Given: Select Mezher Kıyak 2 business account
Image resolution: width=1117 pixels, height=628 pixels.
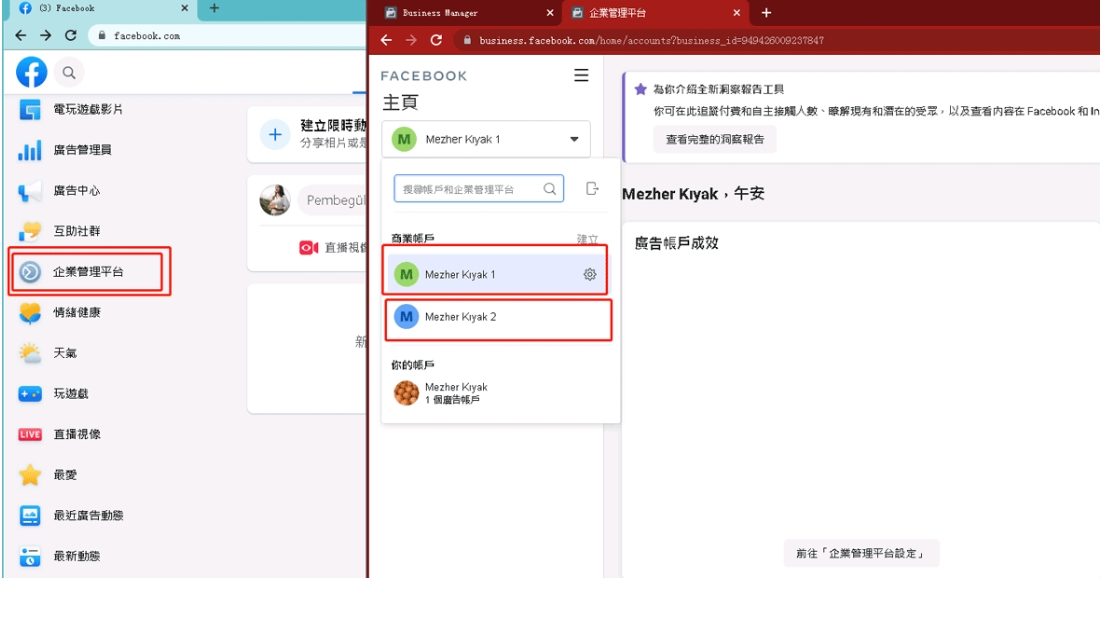Looking at the screenshot, I should coord(498,317).
